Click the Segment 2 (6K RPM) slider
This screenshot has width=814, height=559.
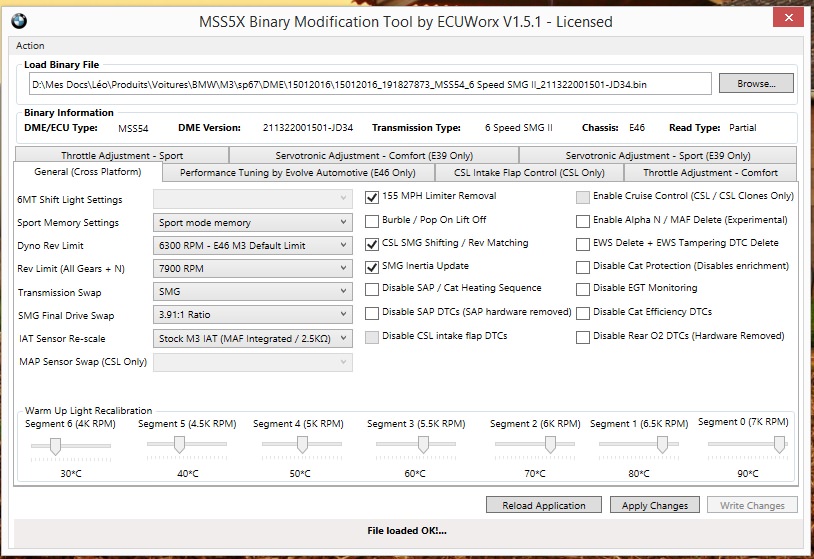point(535,445)
